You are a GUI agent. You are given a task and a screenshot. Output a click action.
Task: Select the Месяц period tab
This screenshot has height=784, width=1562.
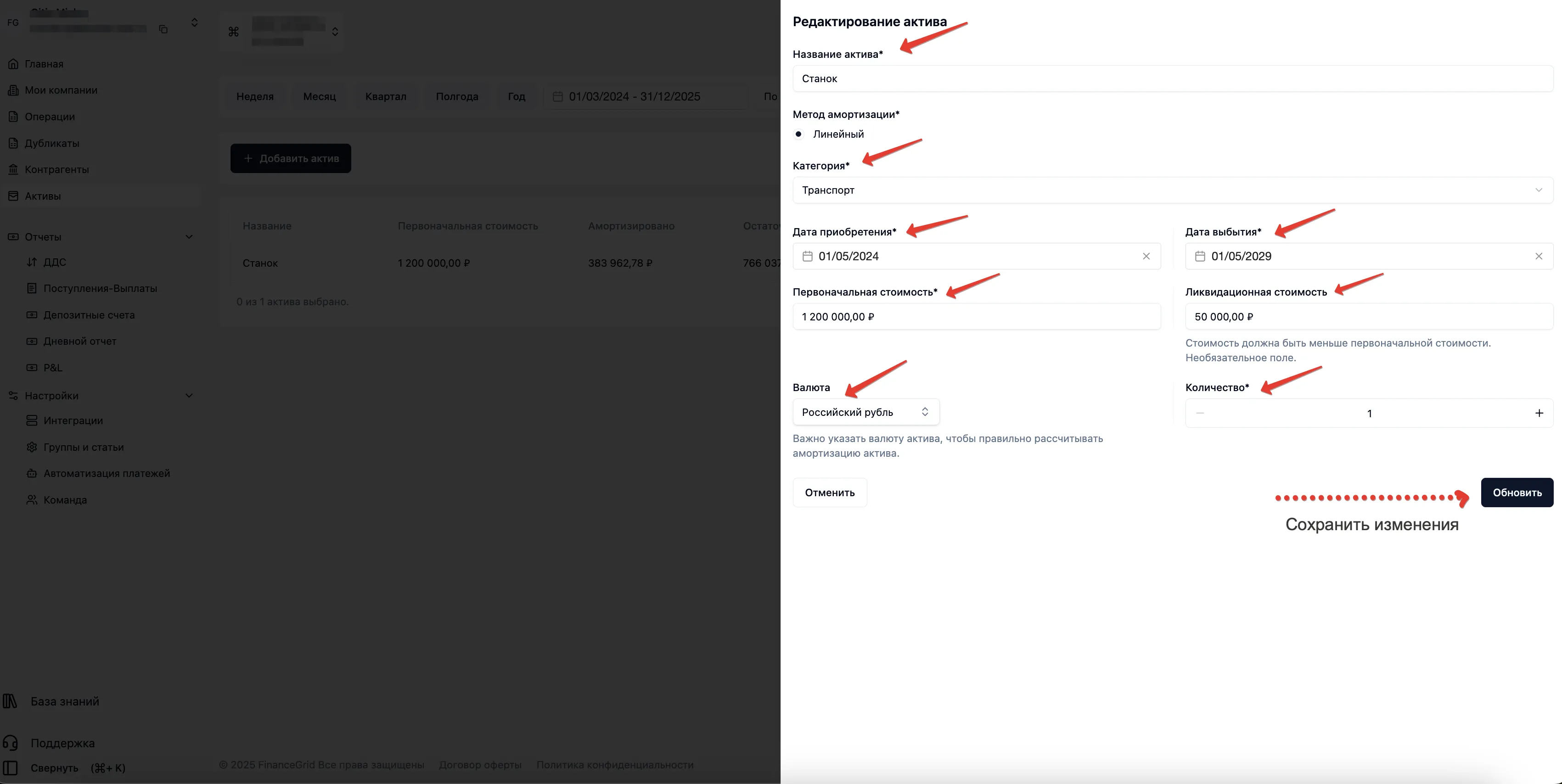point(320,96)
